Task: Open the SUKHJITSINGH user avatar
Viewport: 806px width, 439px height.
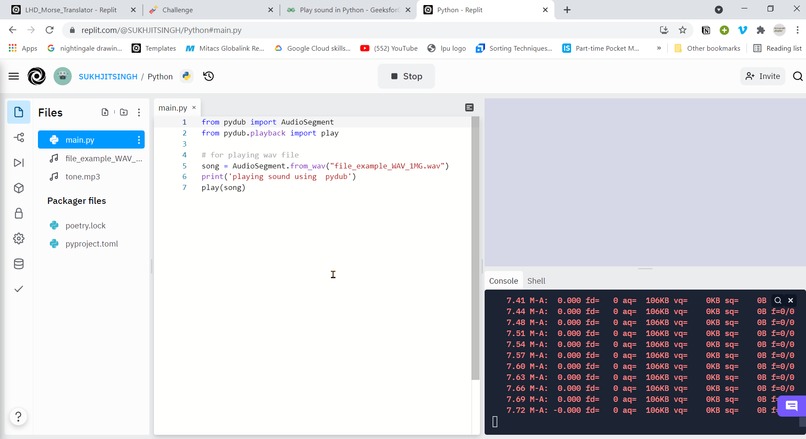Action: point(63,76)
